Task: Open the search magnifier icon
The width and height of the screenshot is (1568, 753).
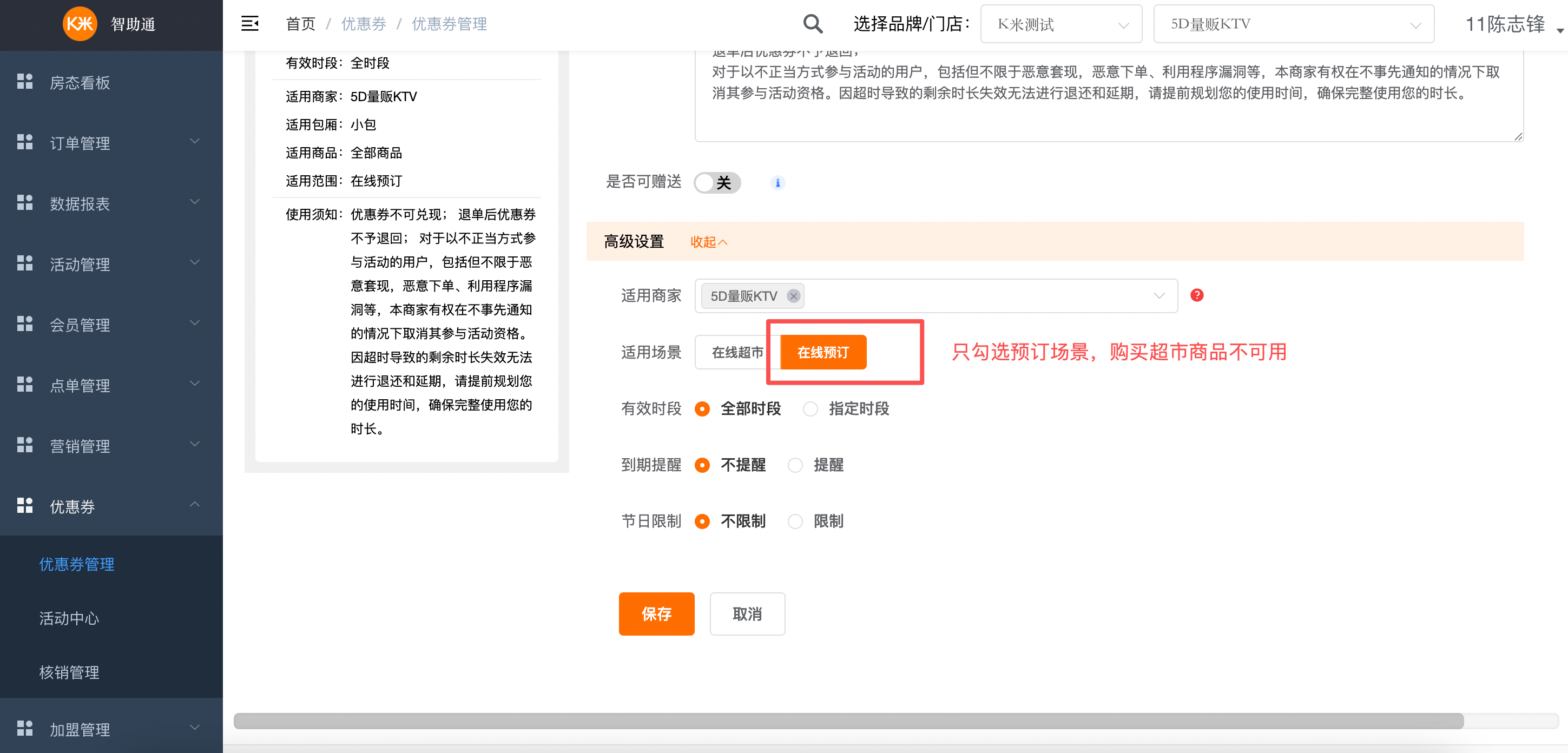Action: (813, 24)
